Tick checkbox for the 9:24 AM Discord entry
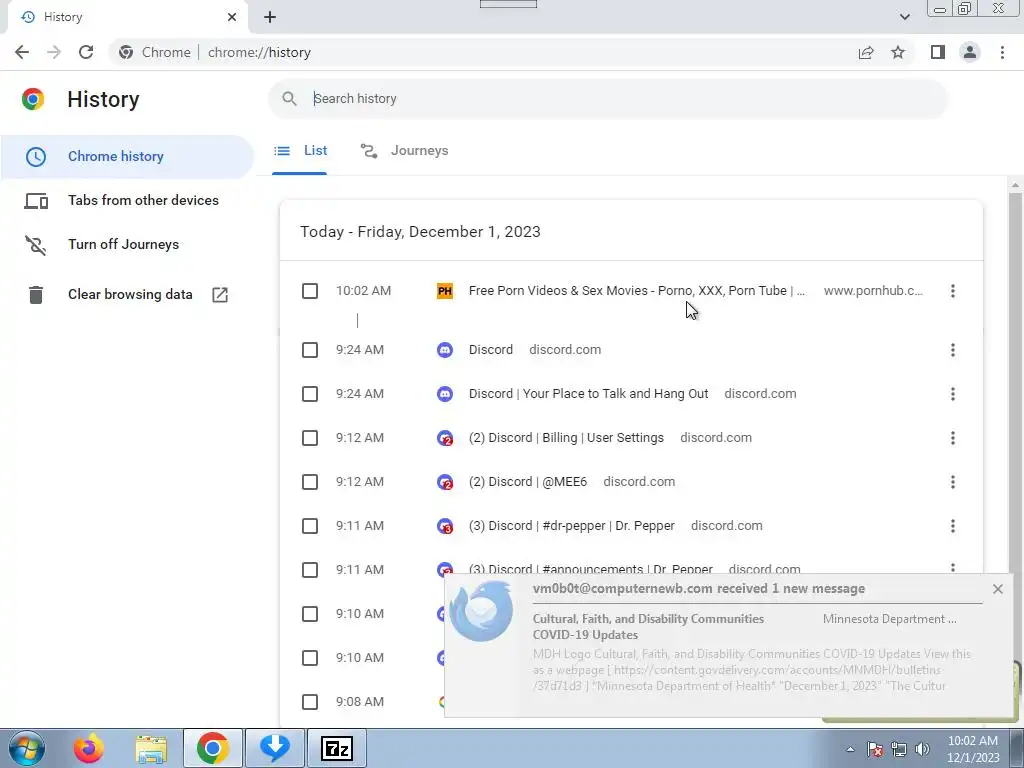 pos(310,350)
